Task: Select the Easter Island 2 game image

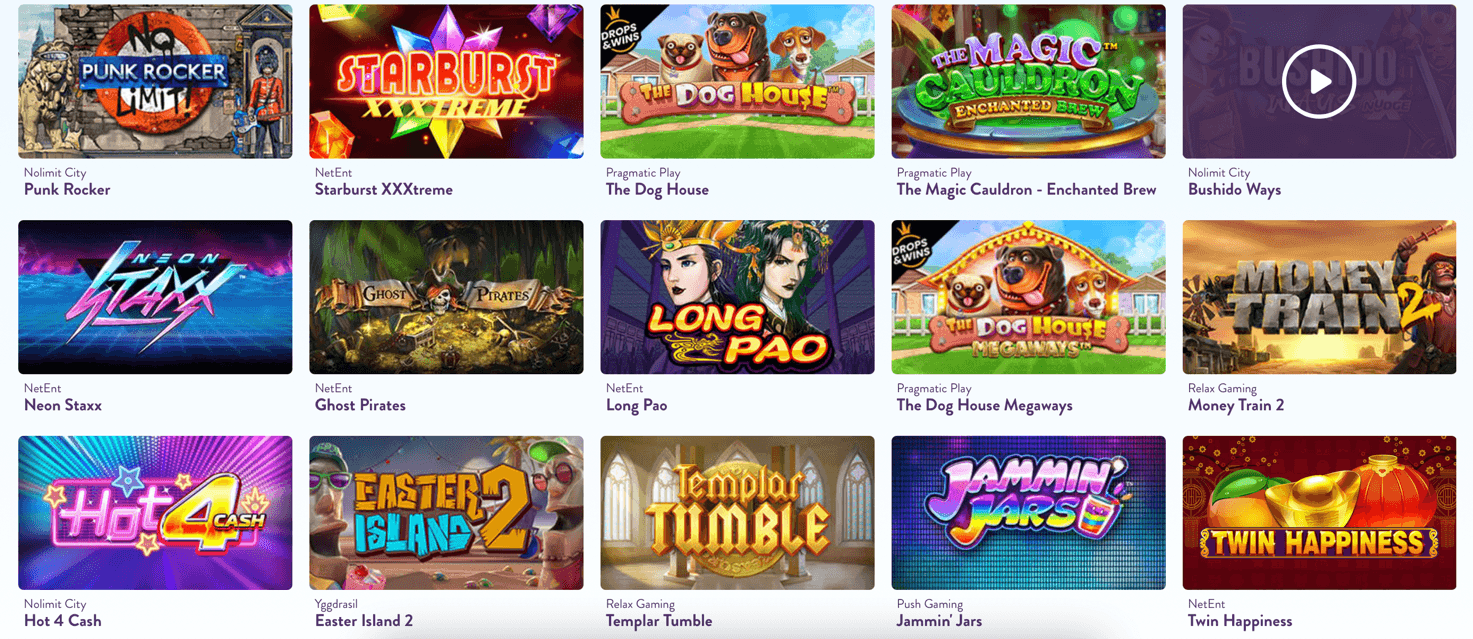Action: [x=446, y=513]
